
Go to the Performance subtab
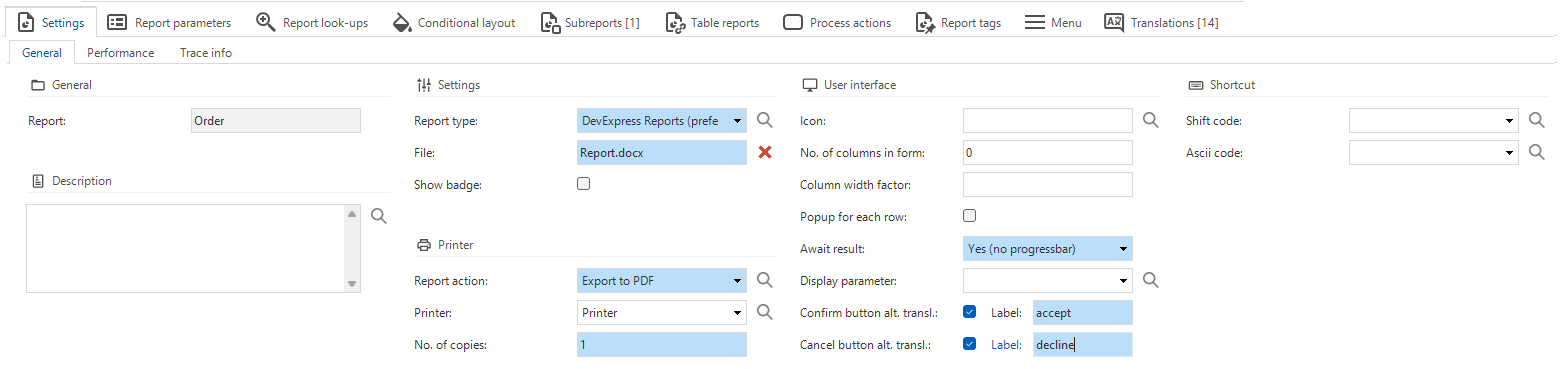pyautogui.click(x=120, y=52)
